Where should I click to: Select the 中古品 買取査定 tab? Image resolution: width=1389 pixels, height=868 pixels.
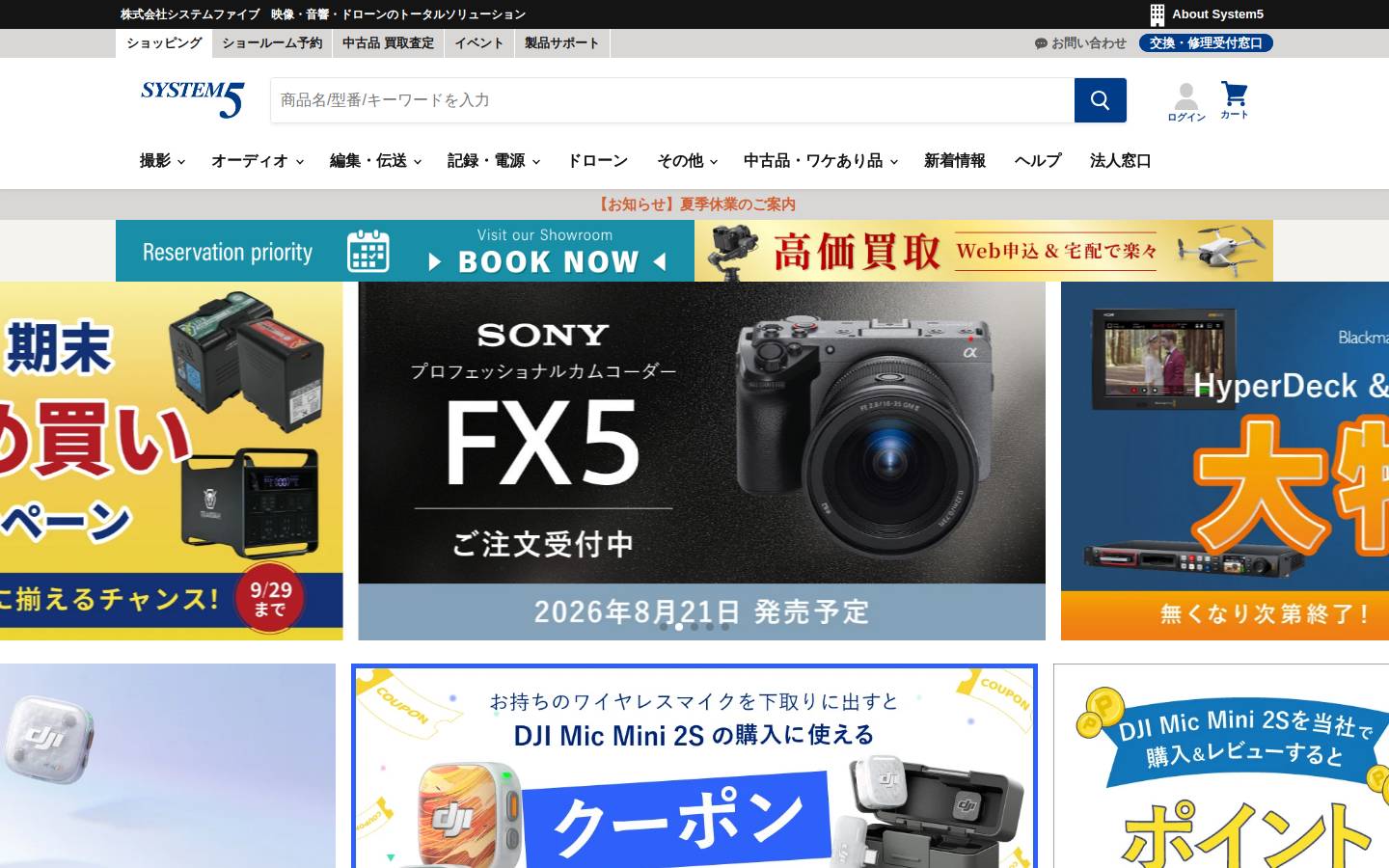(x=388, y=43)
